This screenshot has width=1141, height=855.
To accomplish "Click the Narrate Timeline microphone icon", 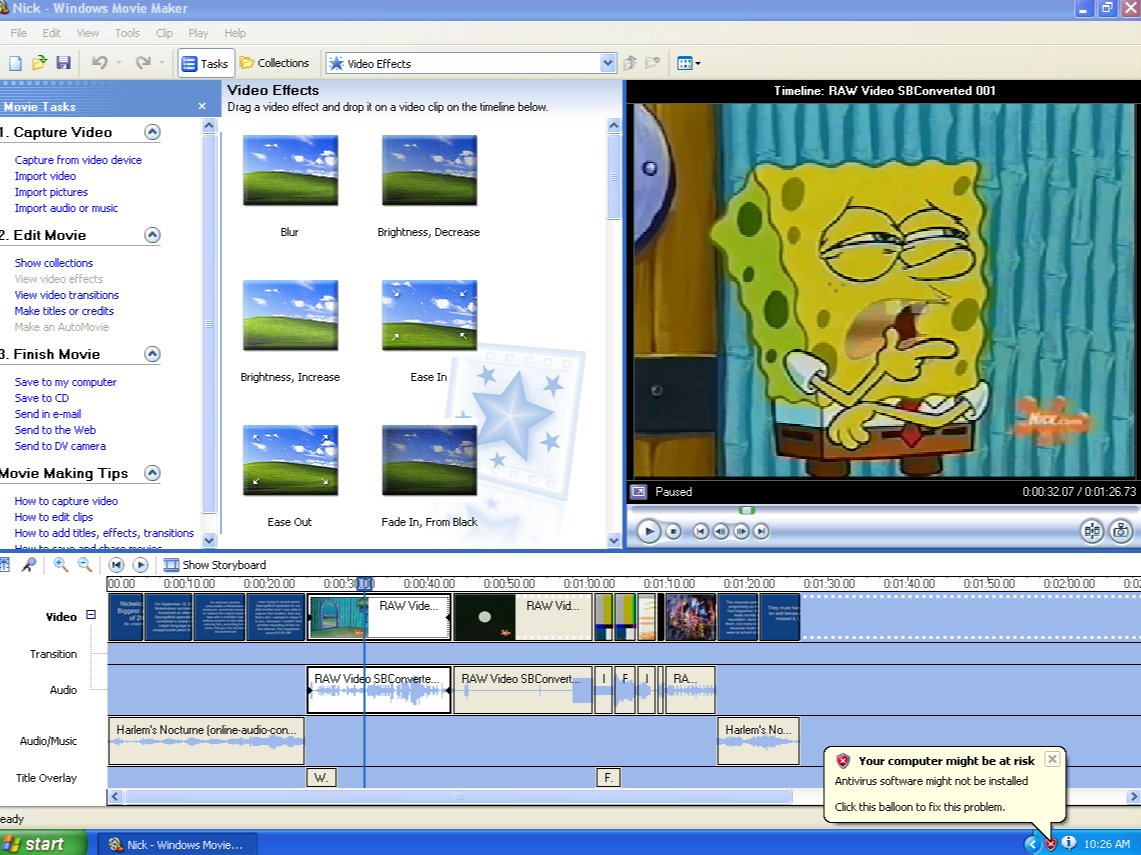I will pos(29,565).
